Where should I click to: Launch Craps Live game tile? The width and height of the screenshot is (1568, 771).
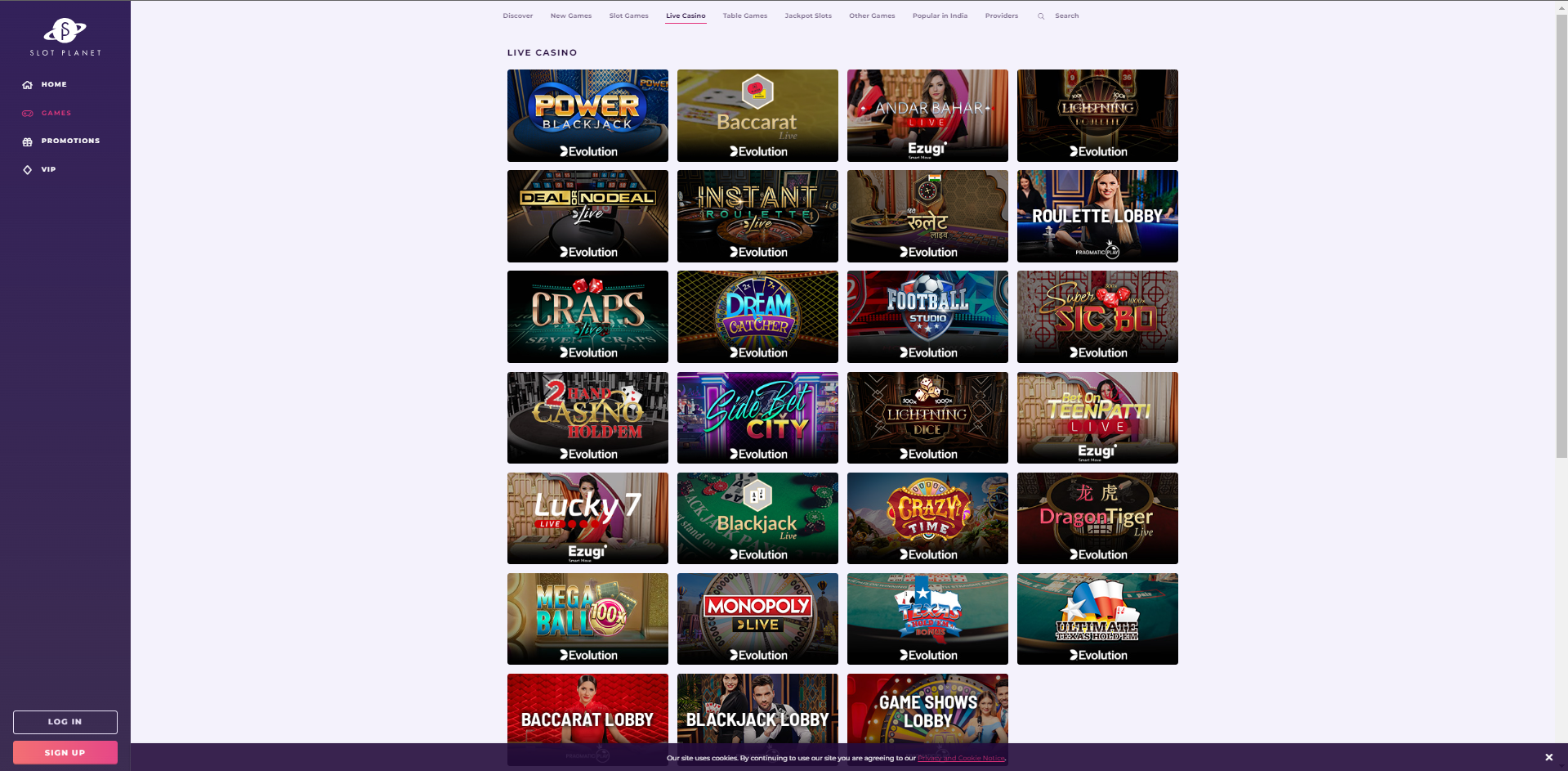[x=587, y=316]
